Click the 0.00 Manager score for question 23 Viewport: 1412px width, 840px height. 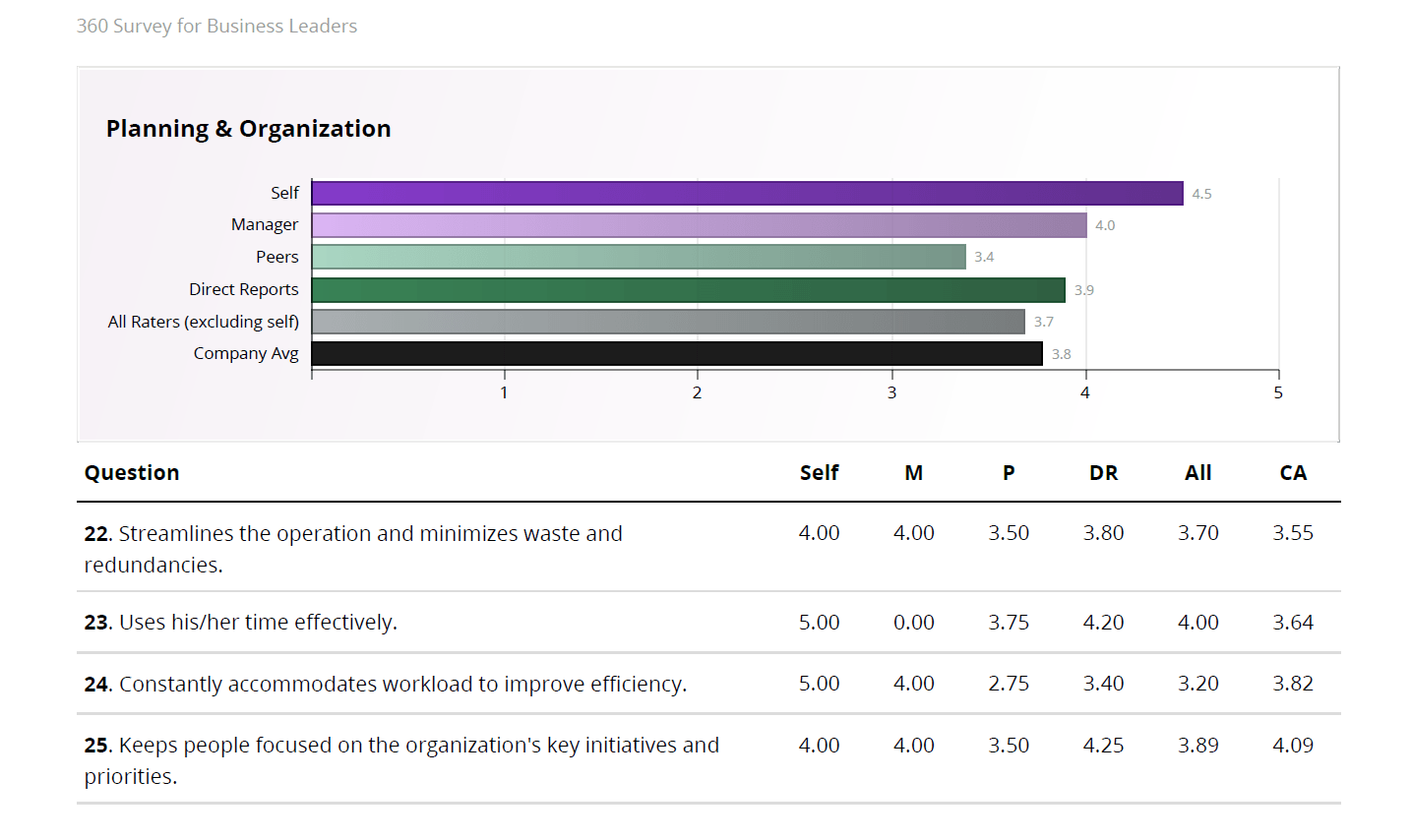(913, 623)
